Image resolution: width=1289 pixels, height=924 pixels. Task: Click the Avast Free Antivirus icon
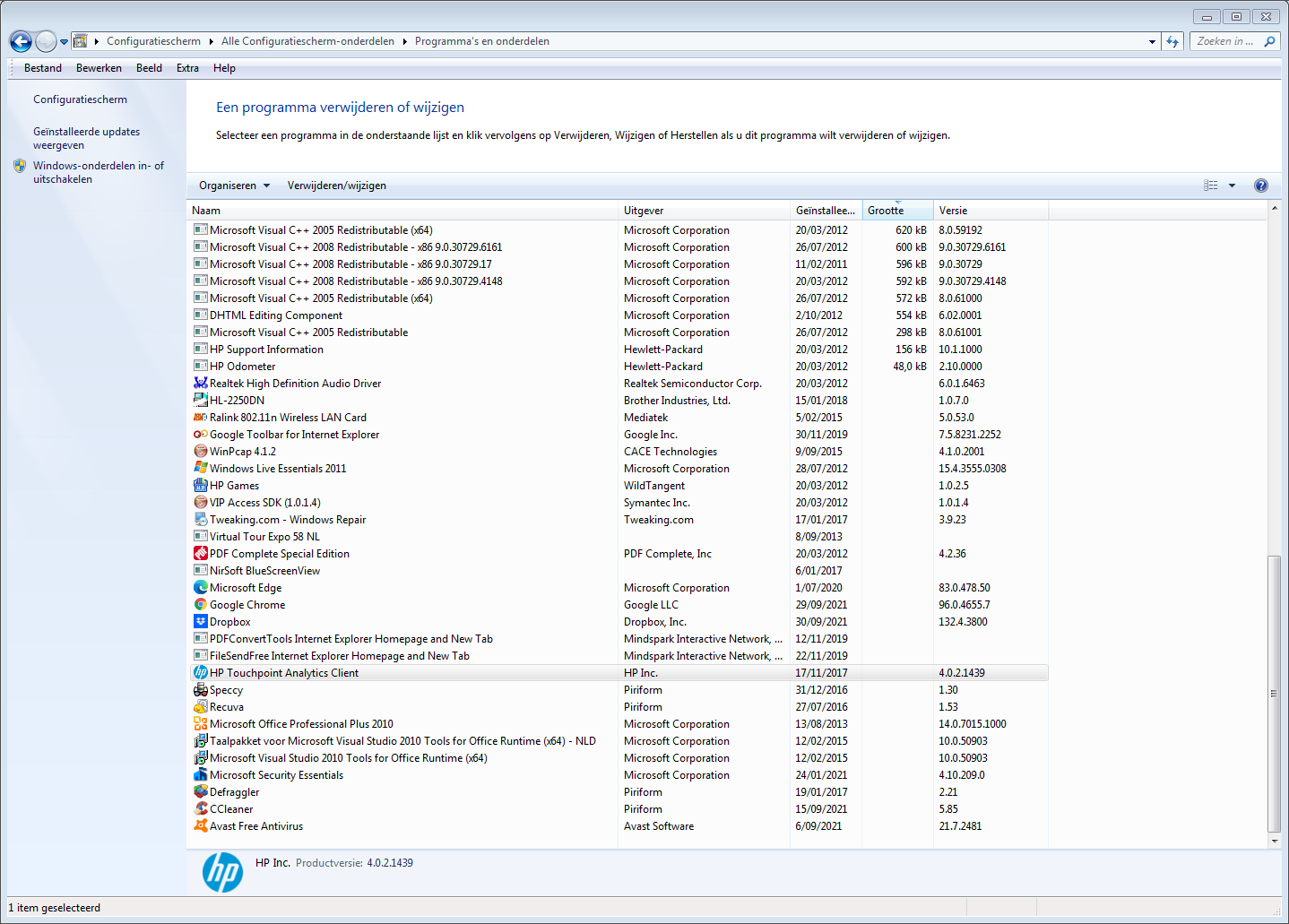click(x=201, y=826)
